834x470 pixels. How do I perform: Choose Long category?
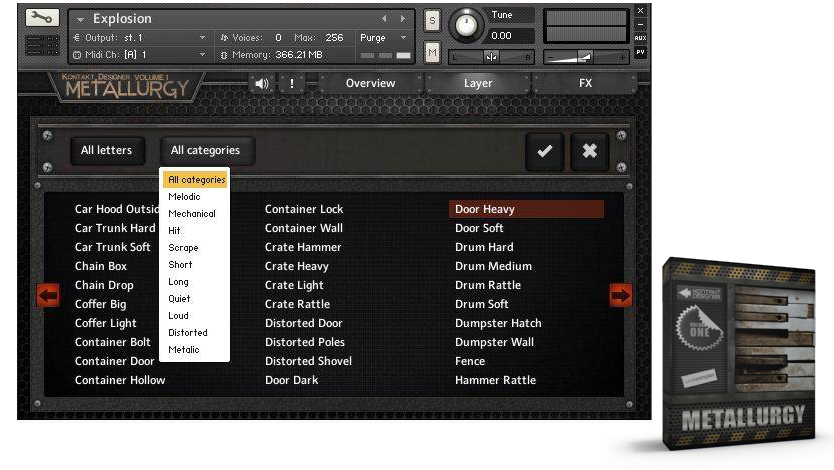tap(178, 282)
